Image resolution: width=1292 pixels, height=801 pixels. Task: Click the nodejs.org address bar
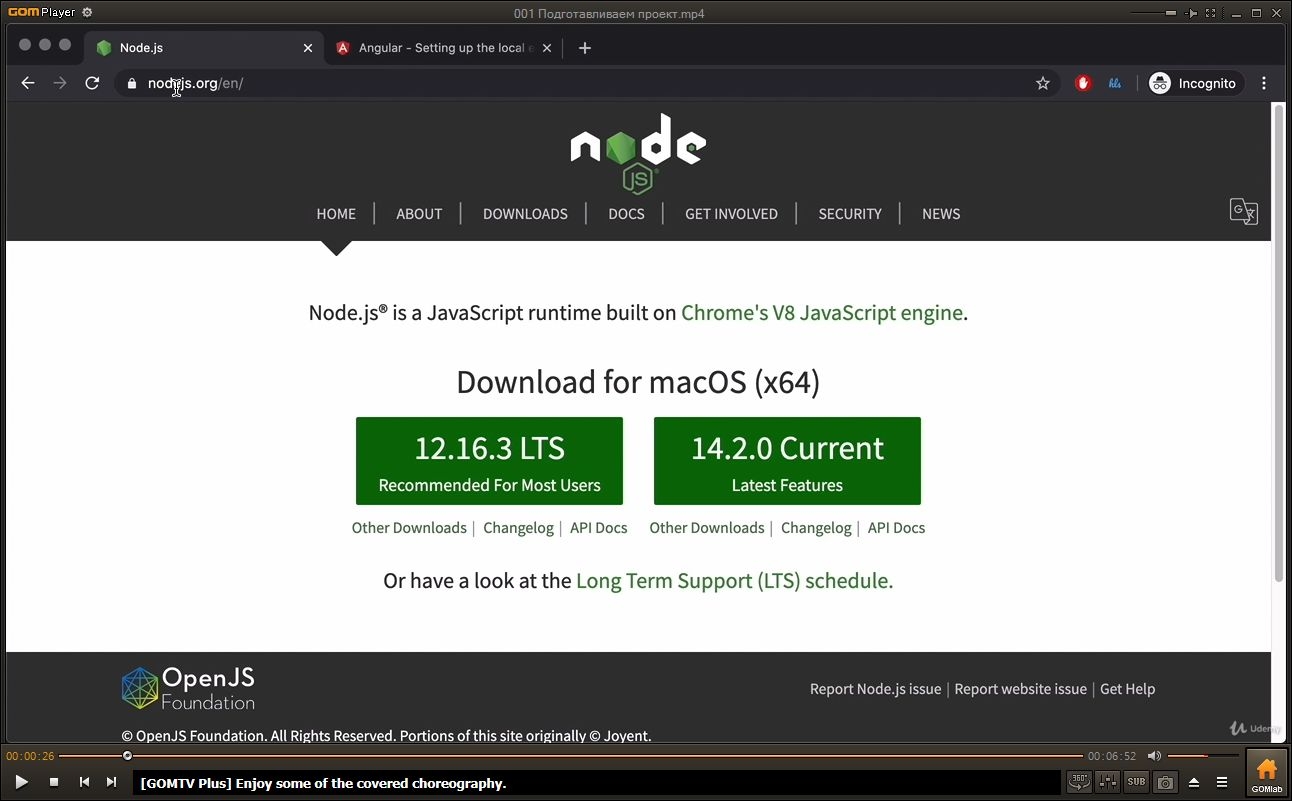point(588,83)
